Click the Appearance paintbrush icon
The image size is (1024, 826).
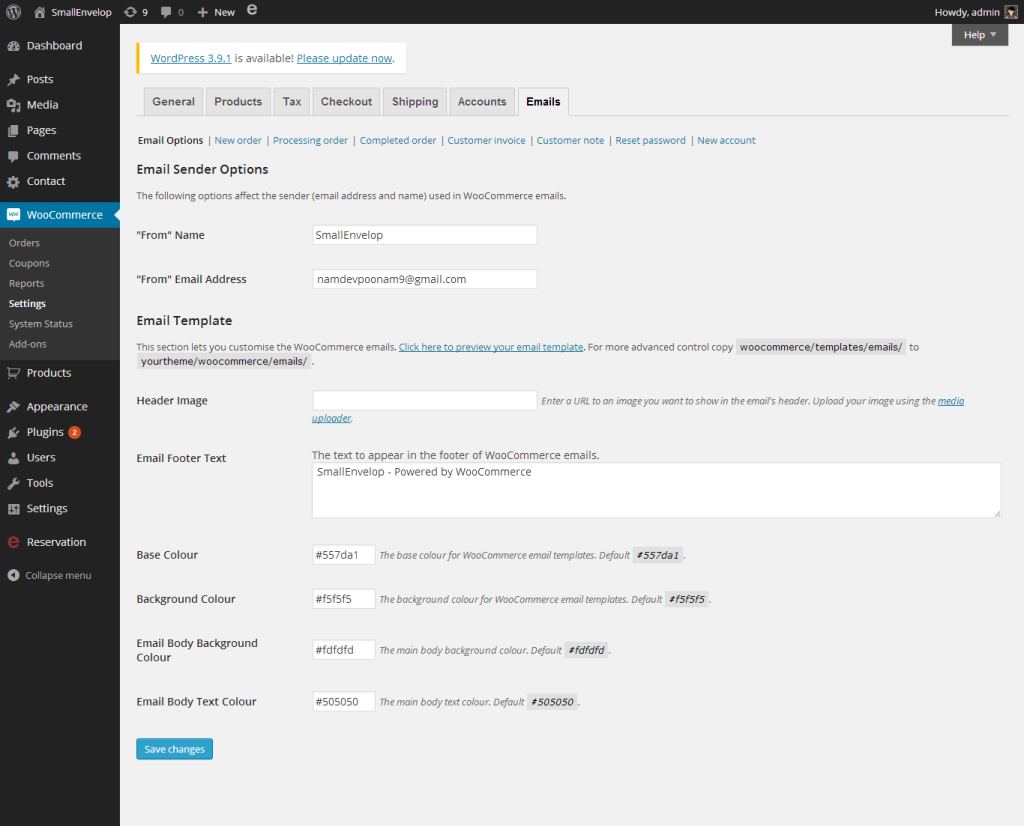(13, 407)
